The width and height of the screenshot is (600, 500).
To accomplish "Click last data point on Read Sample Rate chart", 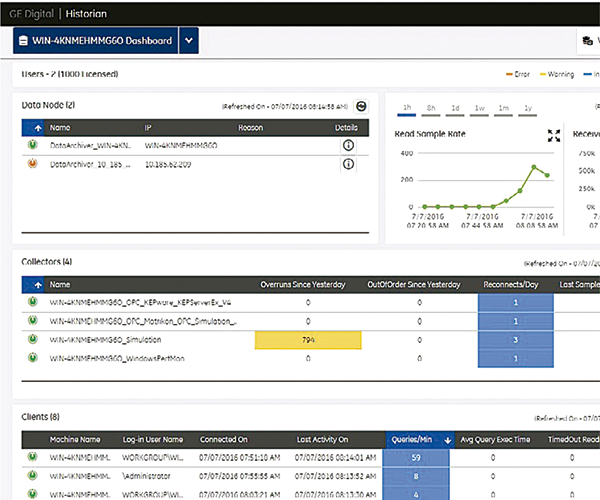I will 547,175.
